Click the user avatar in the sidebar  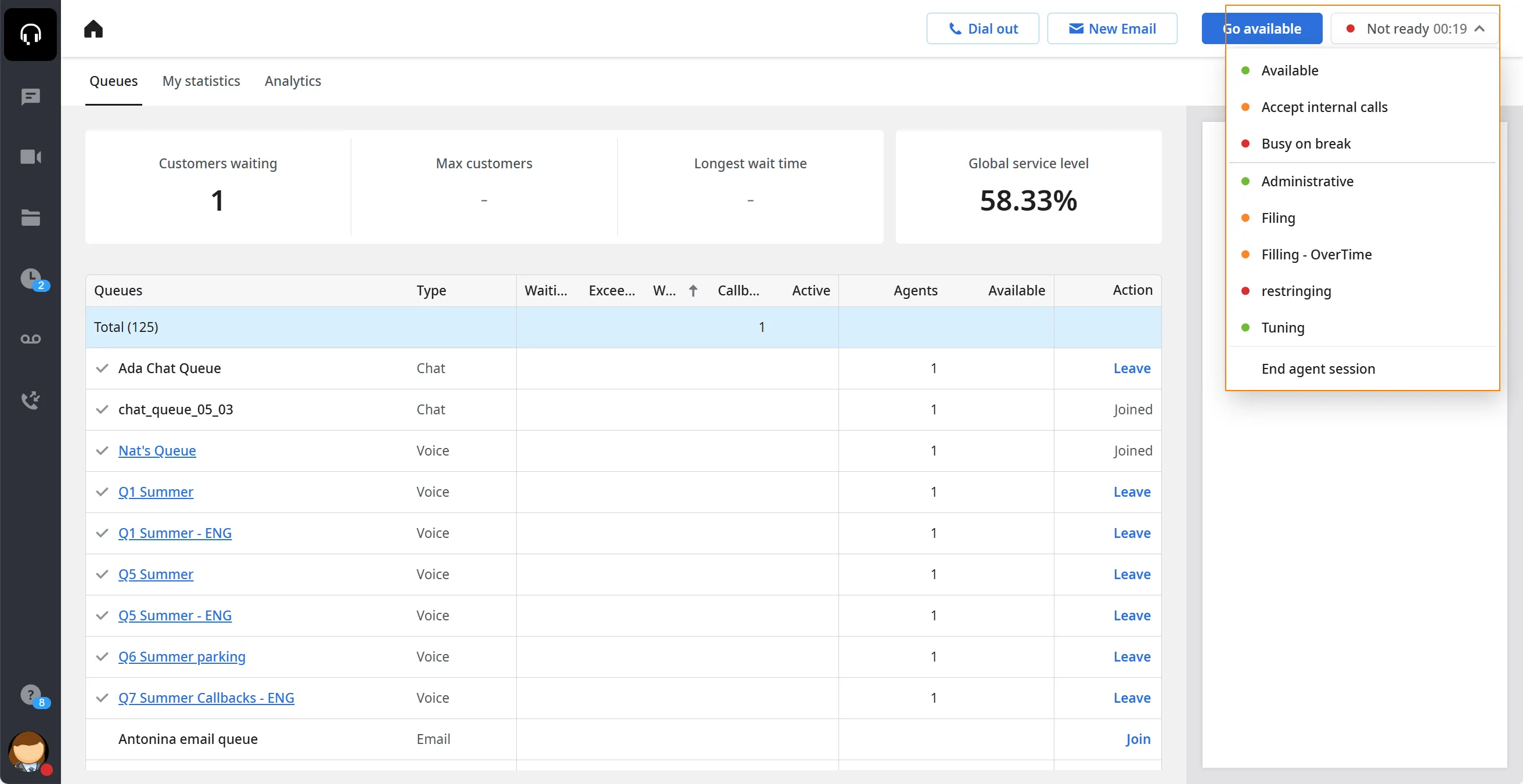[28, 752]
